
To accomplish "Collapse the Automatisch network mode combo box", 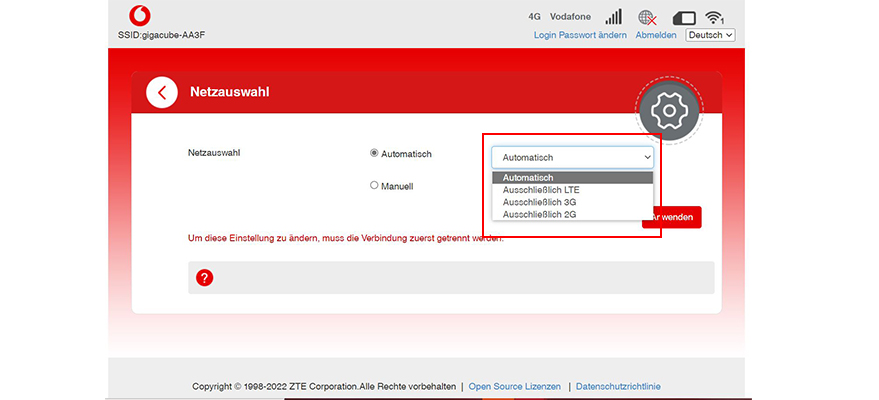I will tap(572, 157).
